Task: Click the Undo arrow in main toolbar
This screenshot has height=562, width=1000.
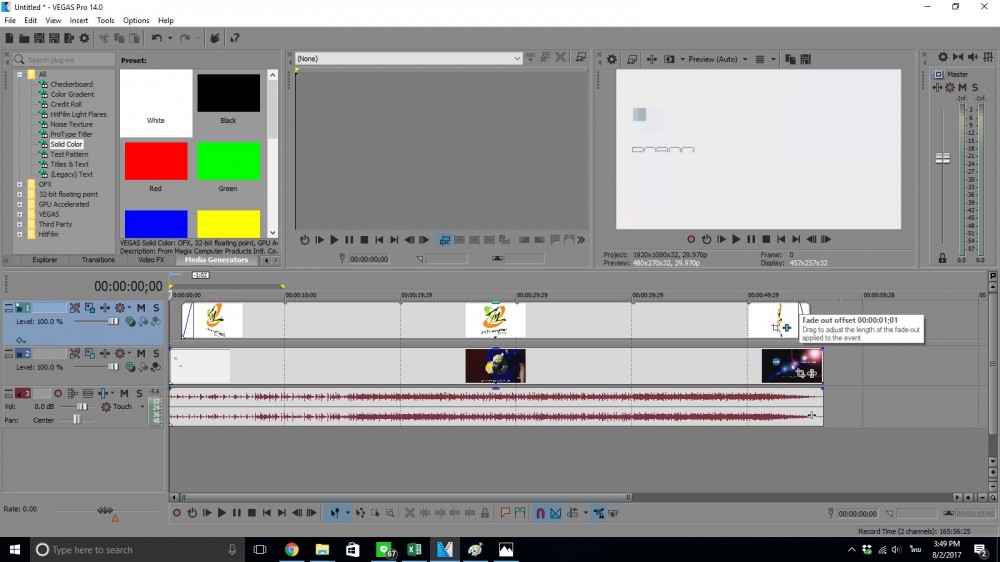Action: [x=157, y=38]
